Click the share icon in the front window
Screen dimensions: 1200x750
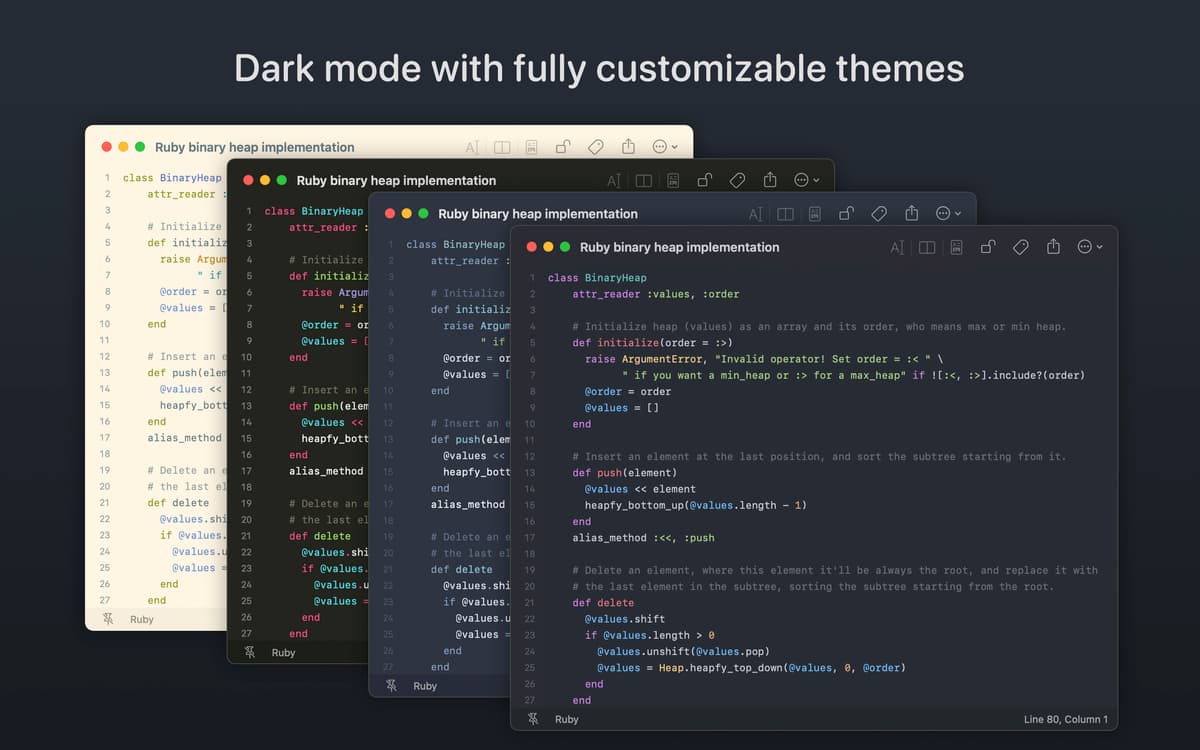click(1053, 247)
